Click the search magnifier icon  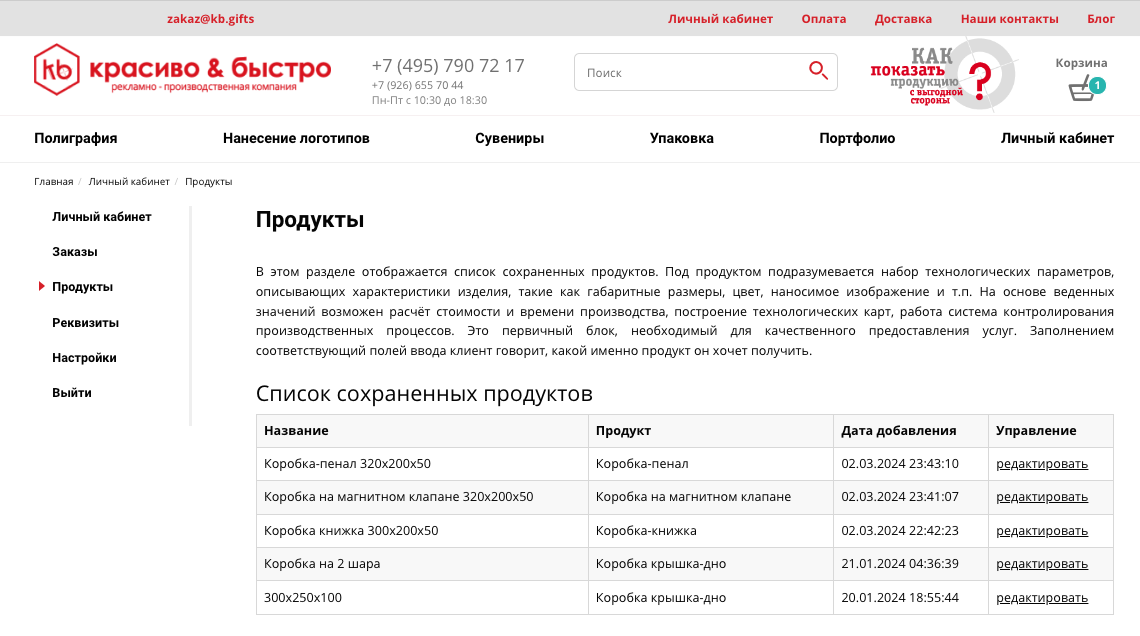pyautogui.click(x=818, y=71)
